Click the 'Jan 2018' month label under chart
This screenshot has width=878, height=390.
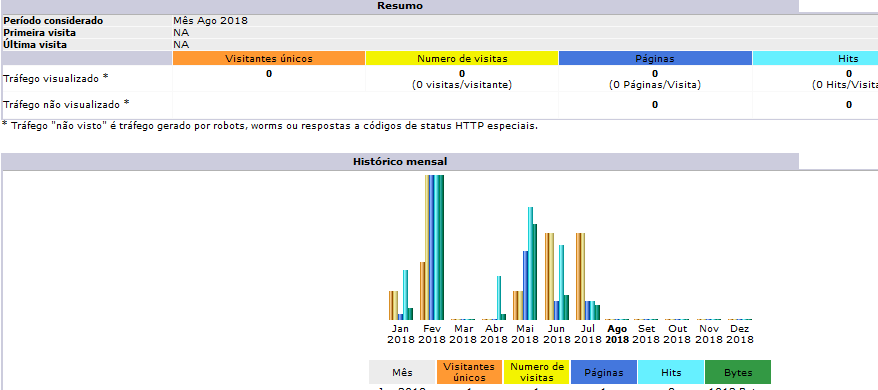(400, 334)
